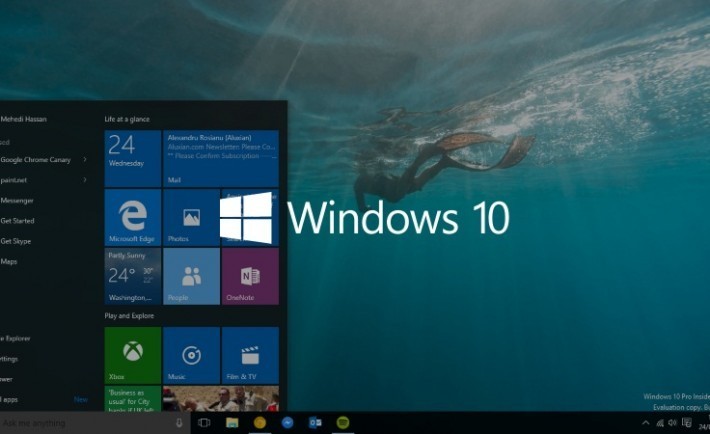Click in the 'Ask me anything' search box
This screenshot has height=434, width=710.
click(x=86, y=423)
